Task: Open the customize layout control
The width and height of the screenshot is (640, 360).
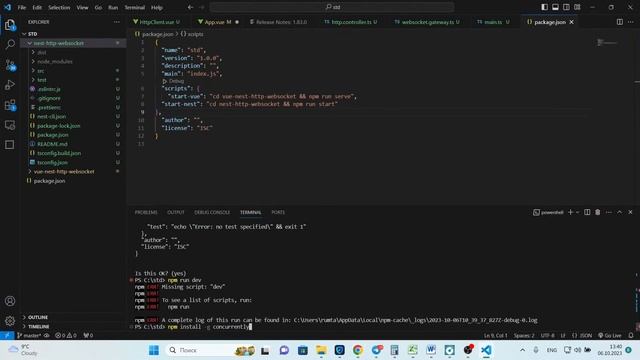Action: point(577,7)
